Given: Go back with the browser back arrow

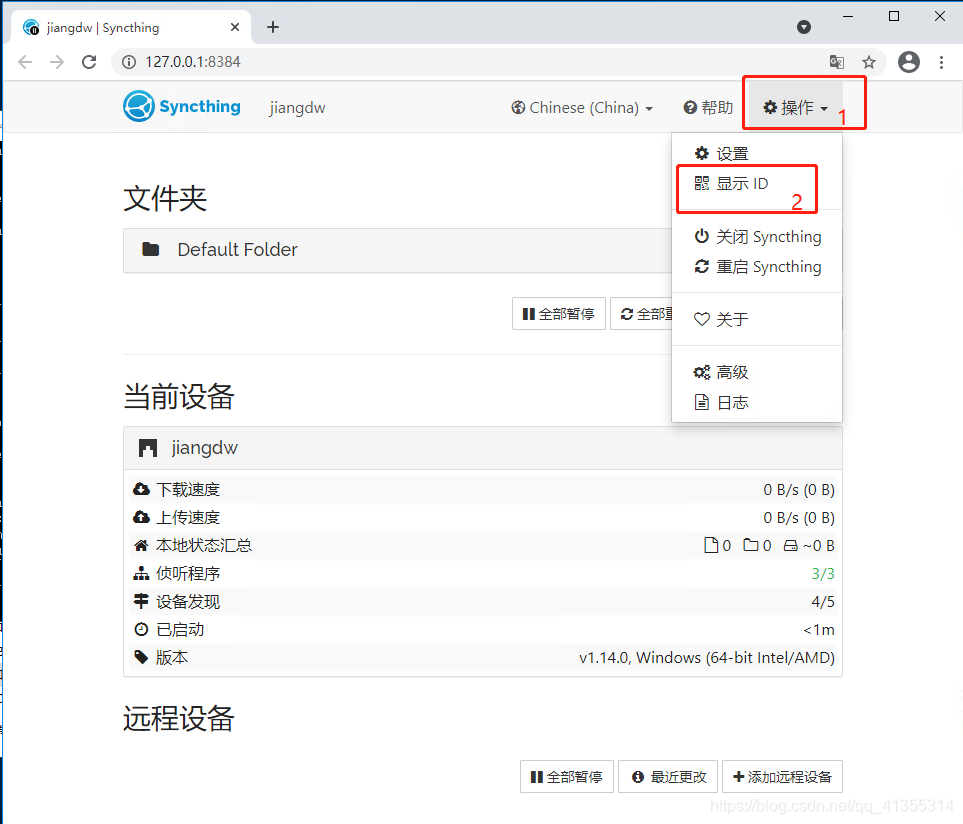Looking at the screenshot, I should (25, 62).
